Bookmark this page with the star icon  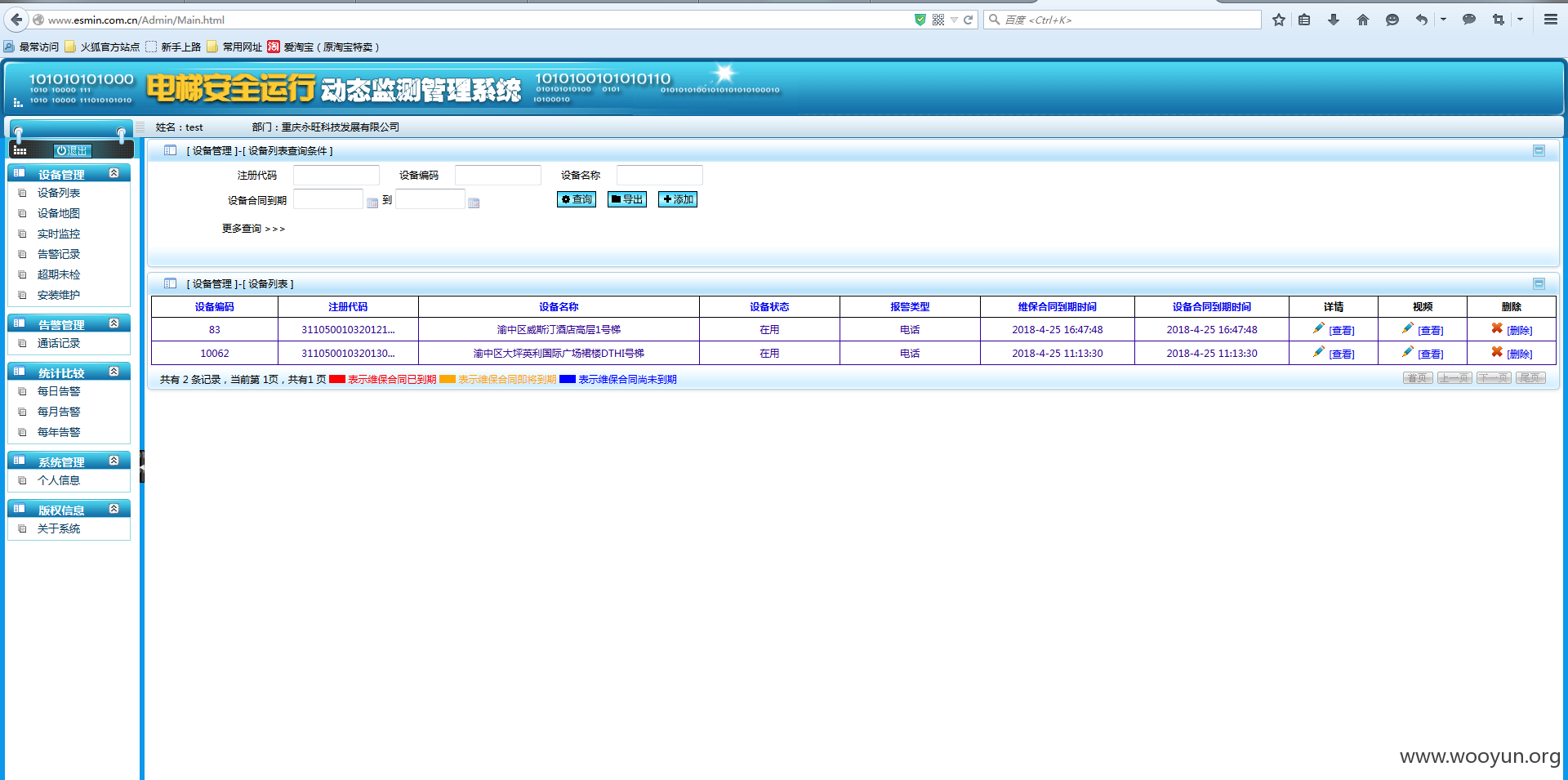1278,20
